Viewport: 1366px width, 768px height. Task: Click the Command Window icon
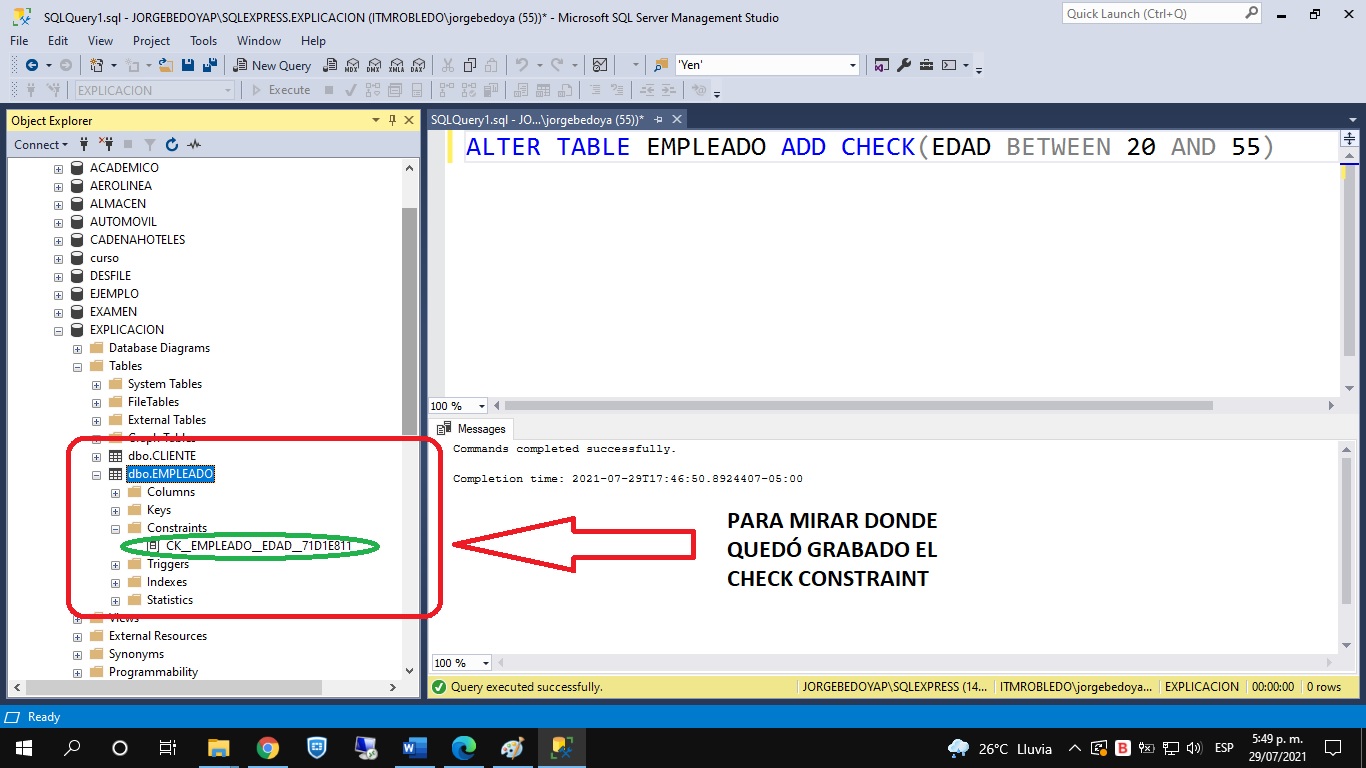point(949,65)
